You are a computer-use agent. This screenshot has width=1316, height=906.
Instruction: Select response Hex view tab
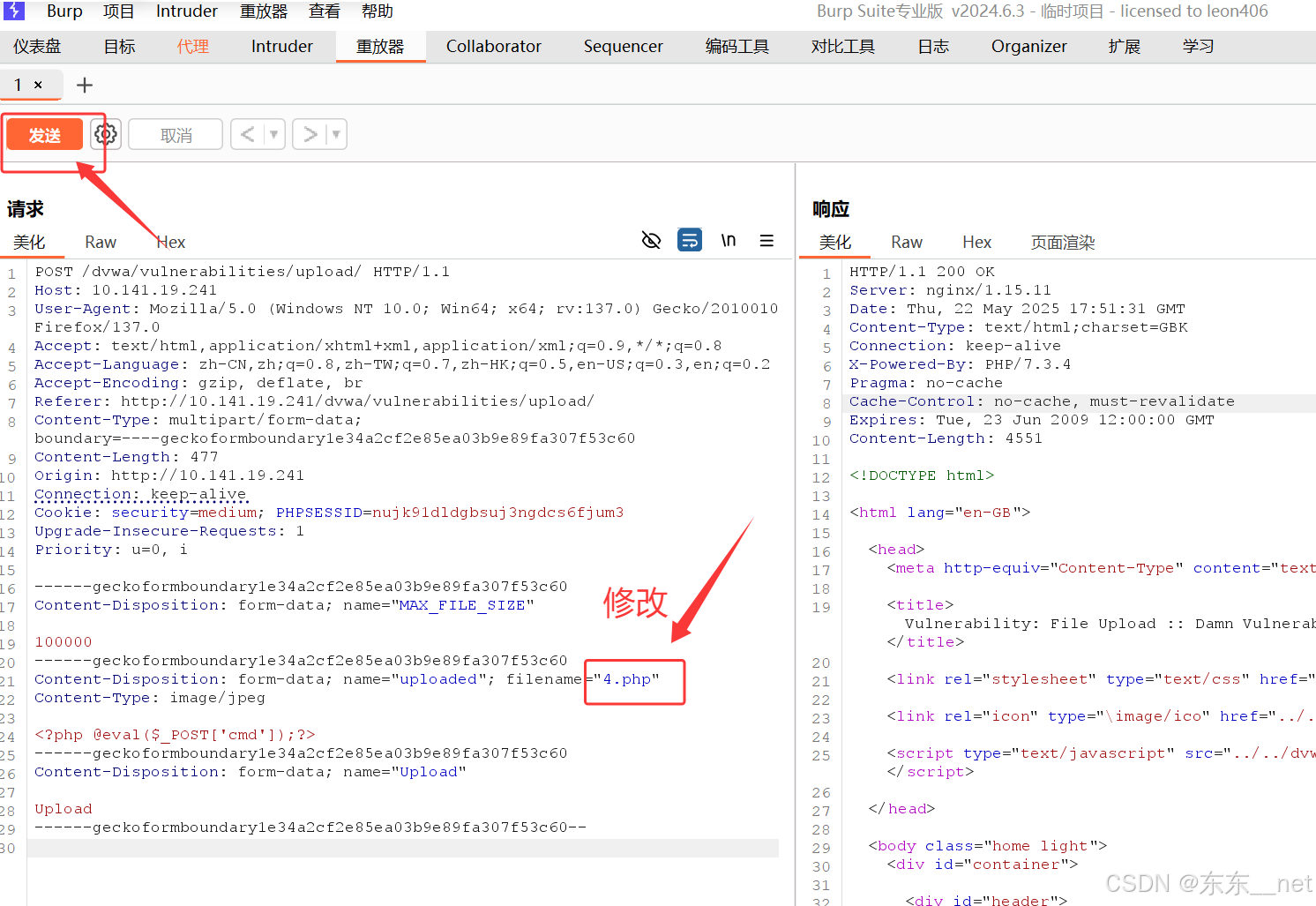[977, 242]
